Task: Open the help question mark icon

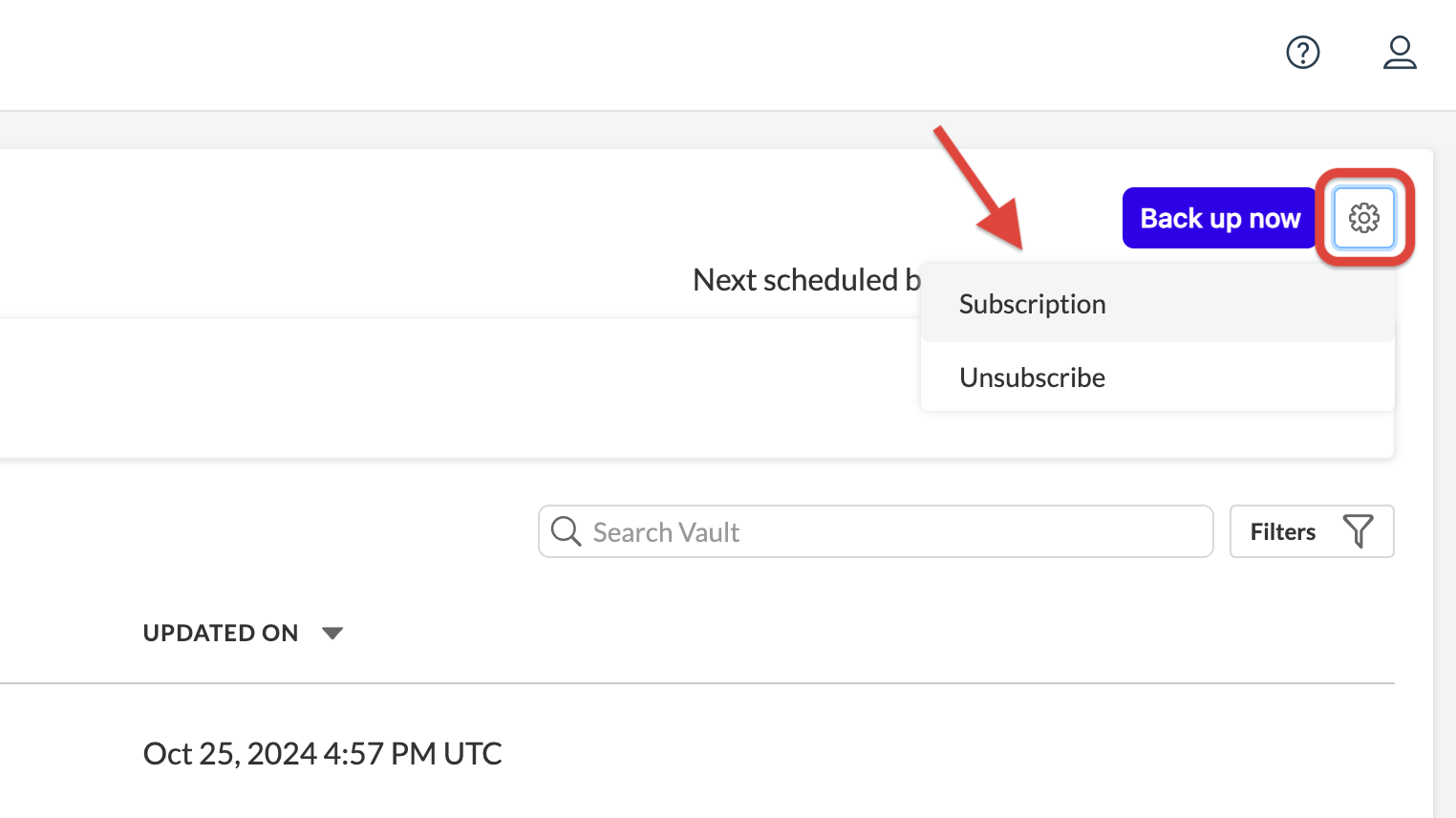Action: pyautogui.click(x=1302, y=53)
